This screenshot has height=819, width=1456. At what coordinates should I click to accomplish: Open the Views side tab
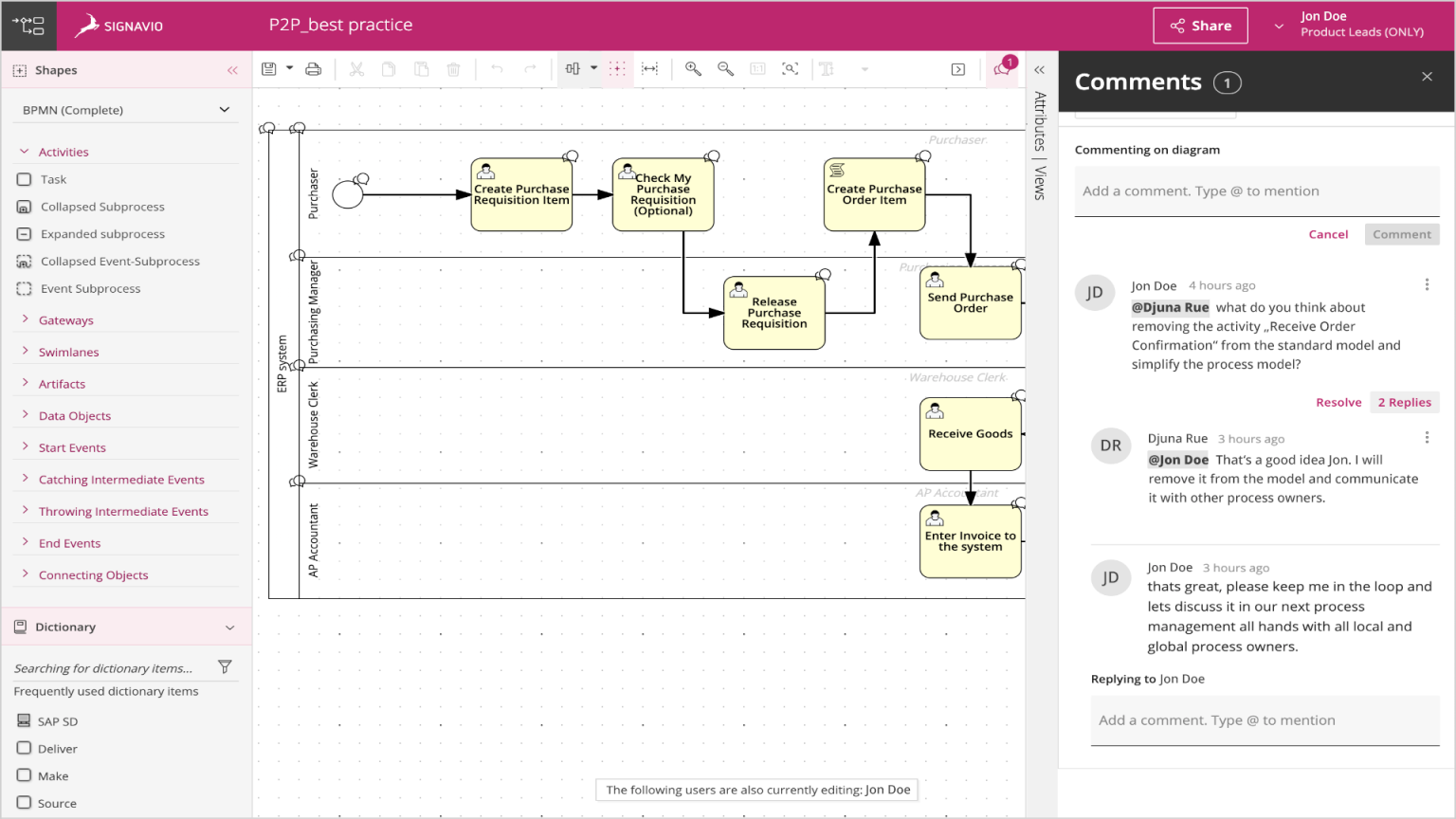point(1040,182)
